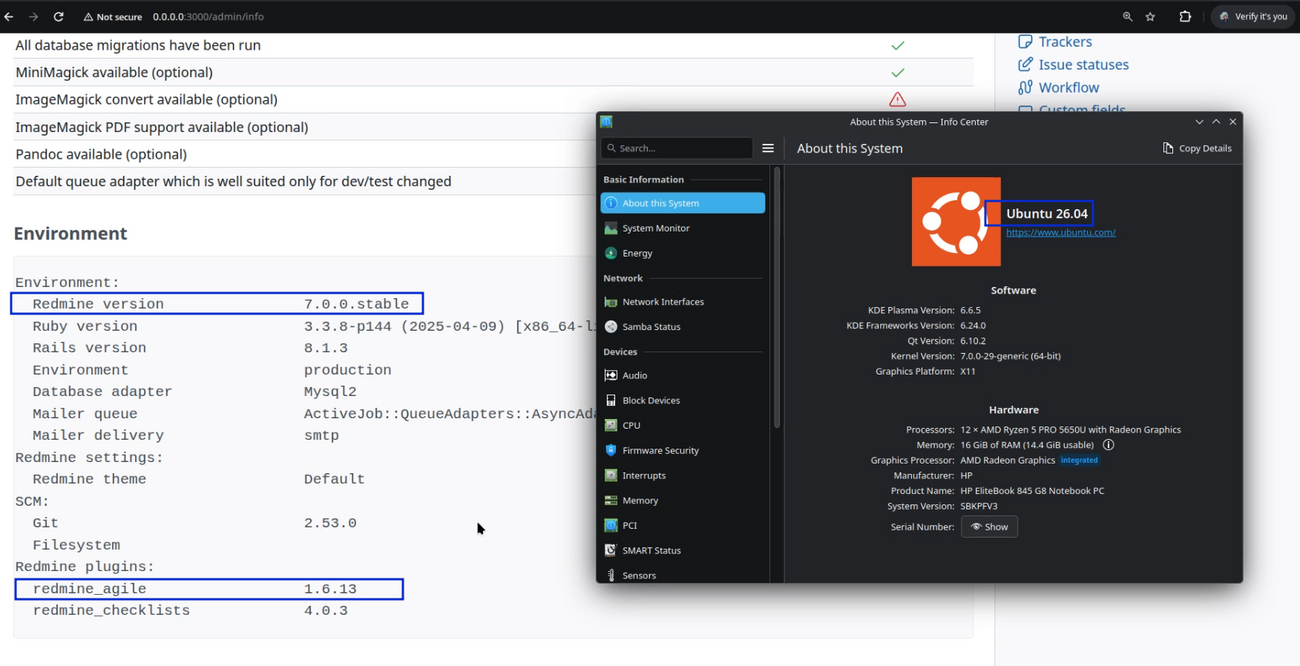Click the Info Center window app icon

(x=606, y=122)
